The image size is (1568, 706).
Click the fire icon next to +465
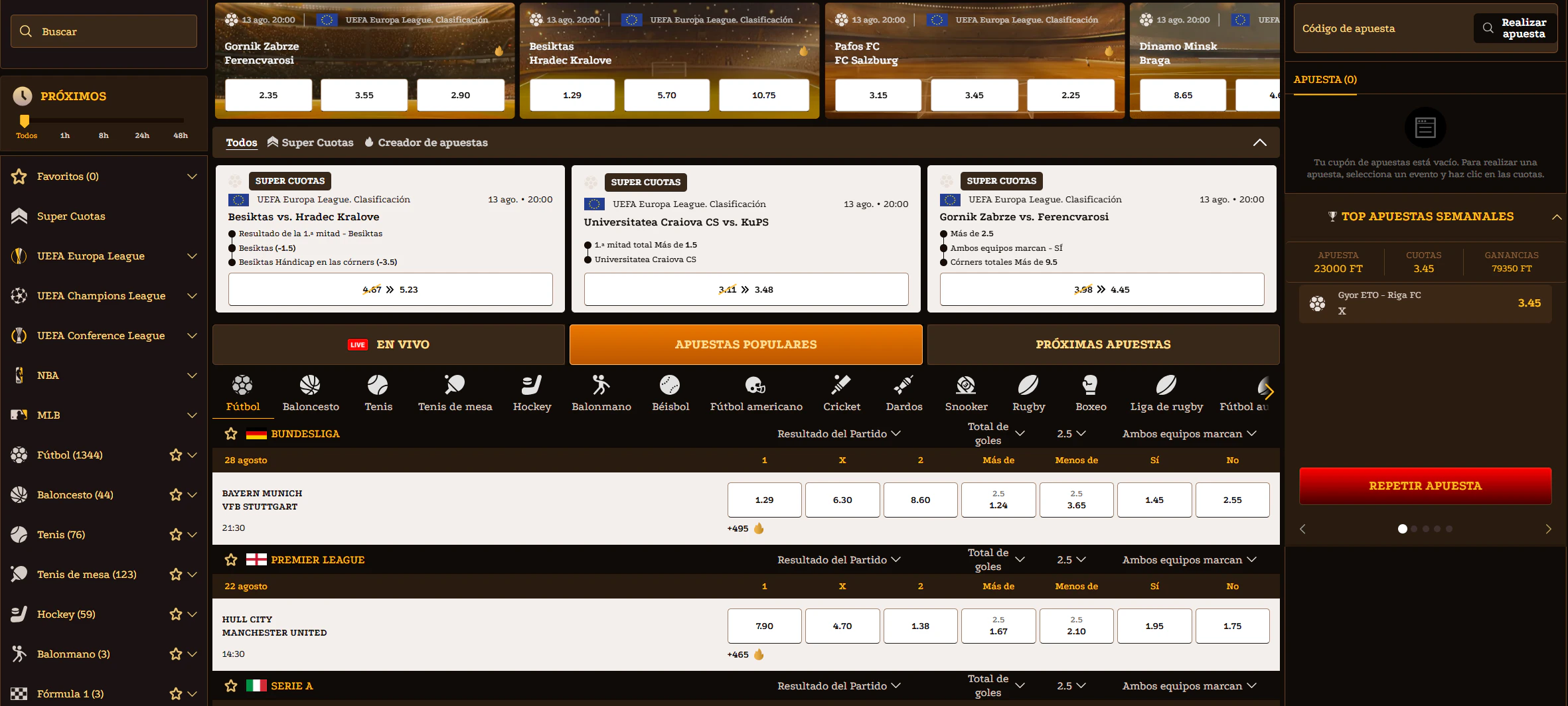coord(759,654)
